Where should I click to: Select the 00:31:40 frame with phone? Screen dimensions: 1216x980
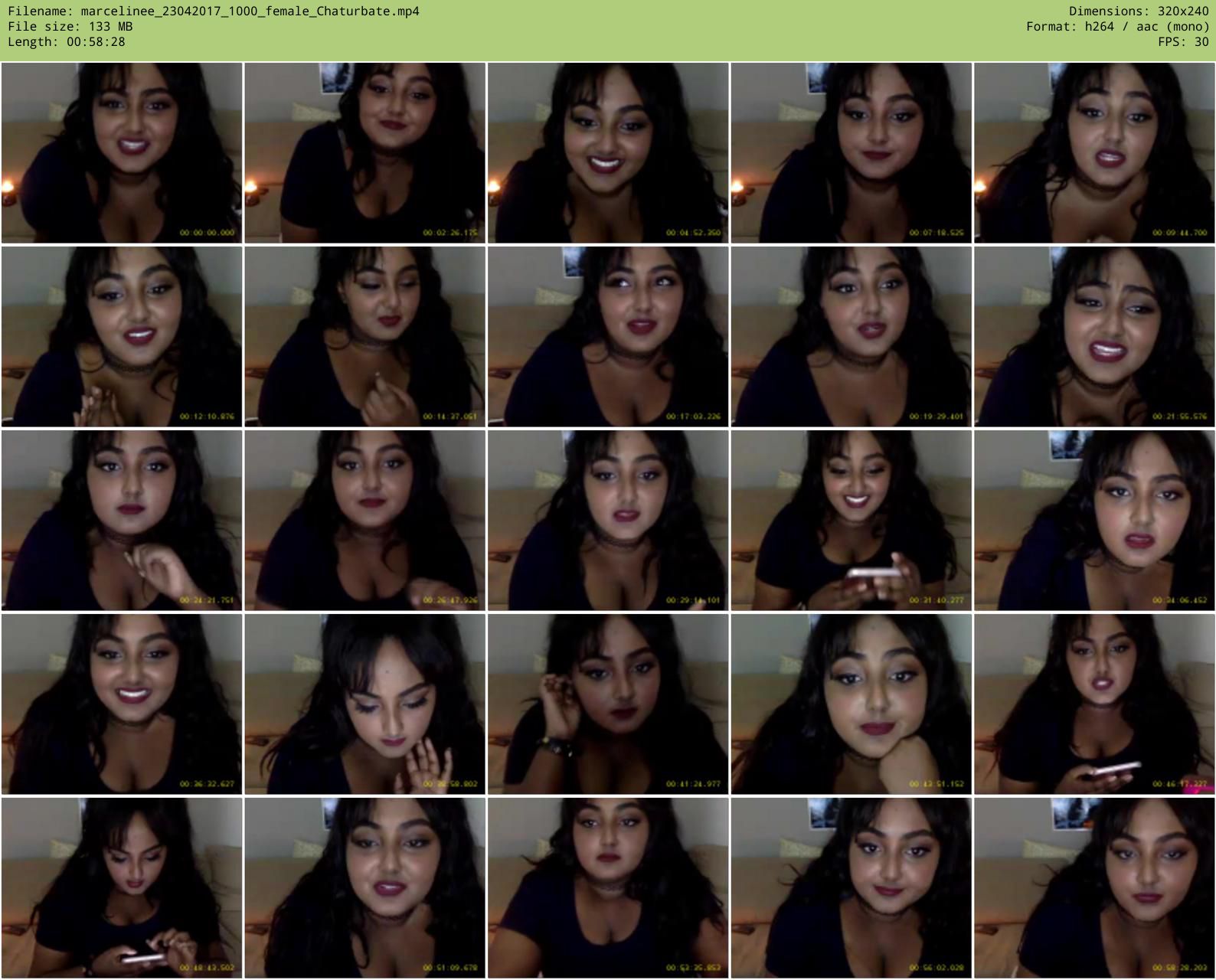(x=851, y=521)
